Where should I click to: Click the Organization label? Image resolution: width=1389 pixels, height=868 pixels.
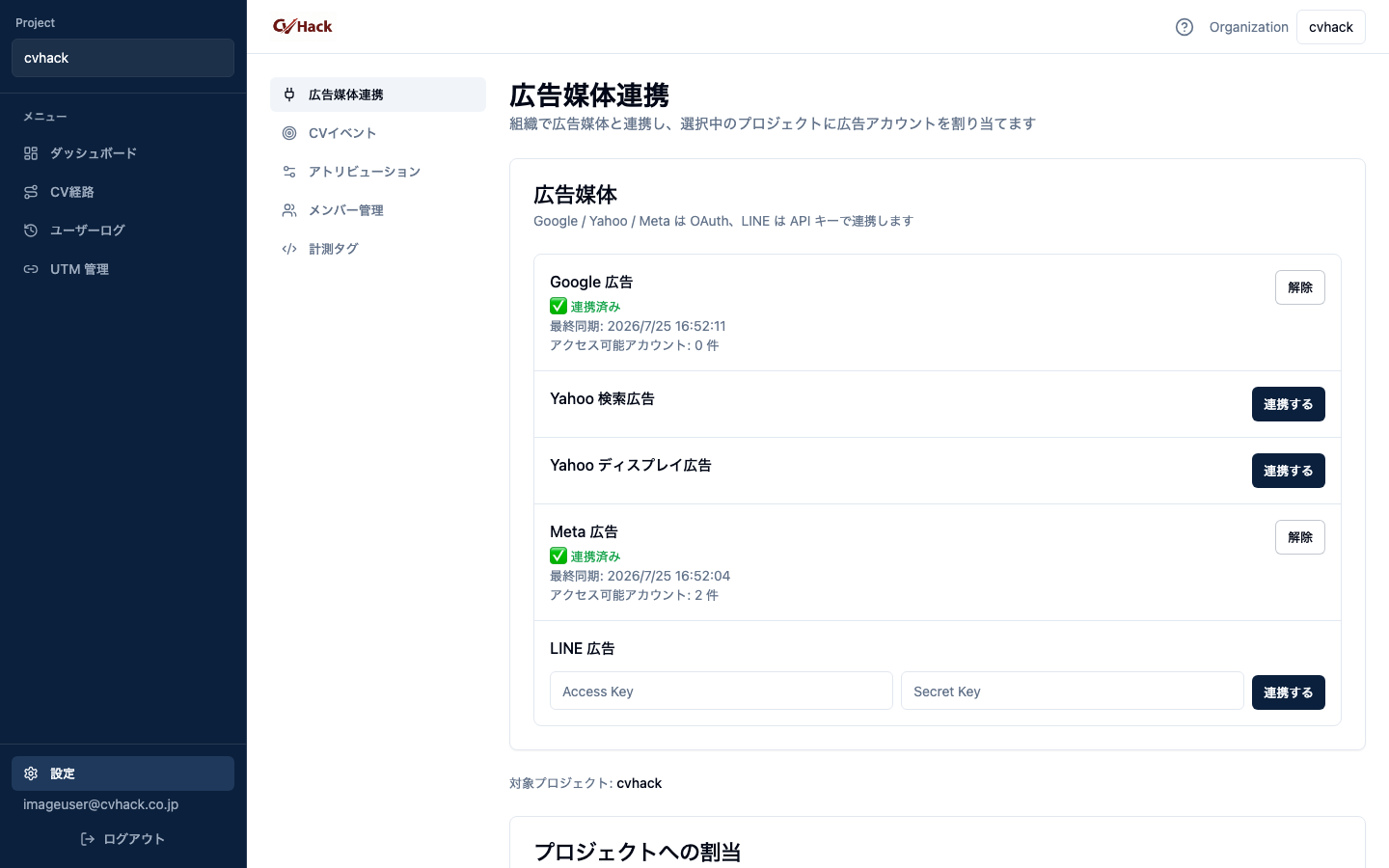[1249, 27]
